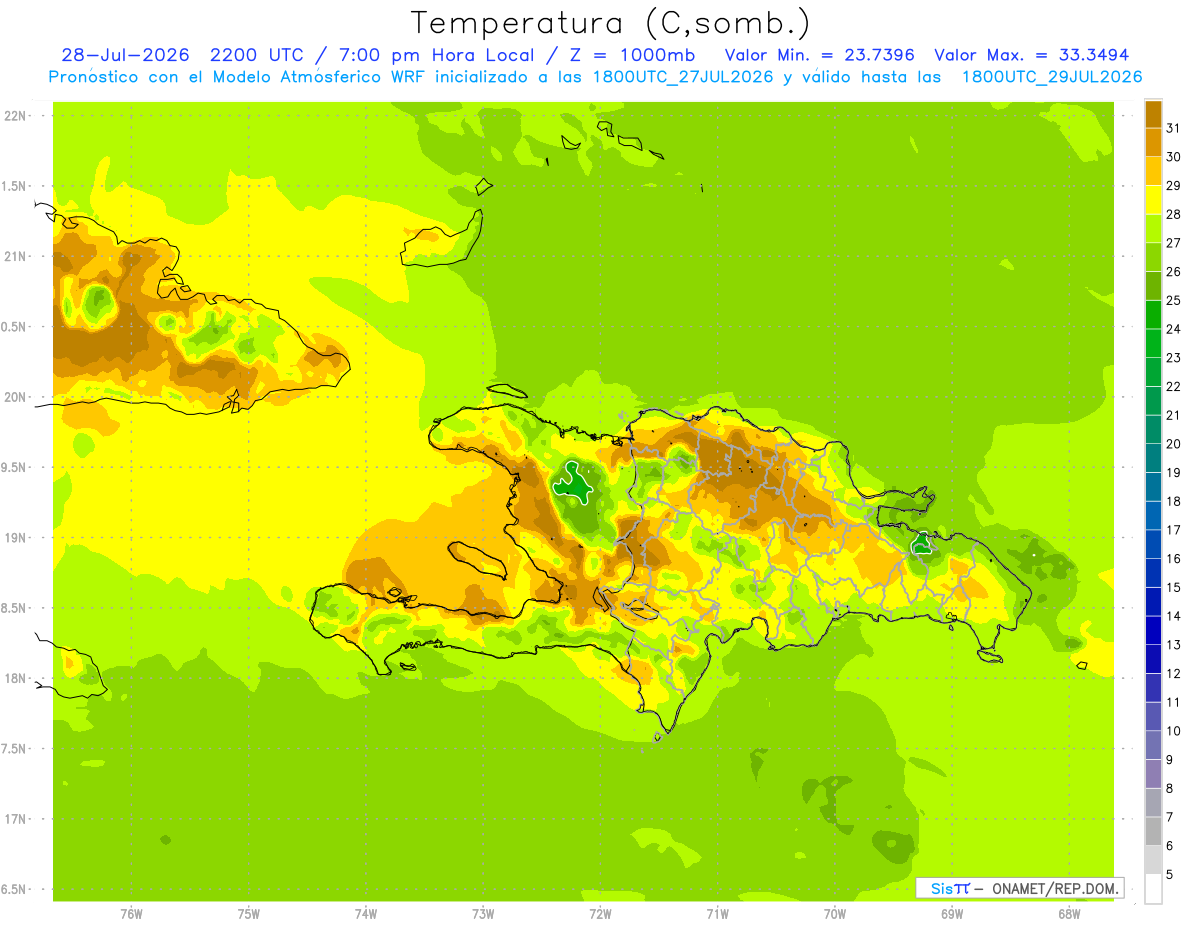This screenshot has width=1200, height=927.
Task: Click the legend swatch between 27 and 28
Action: 1153,229
